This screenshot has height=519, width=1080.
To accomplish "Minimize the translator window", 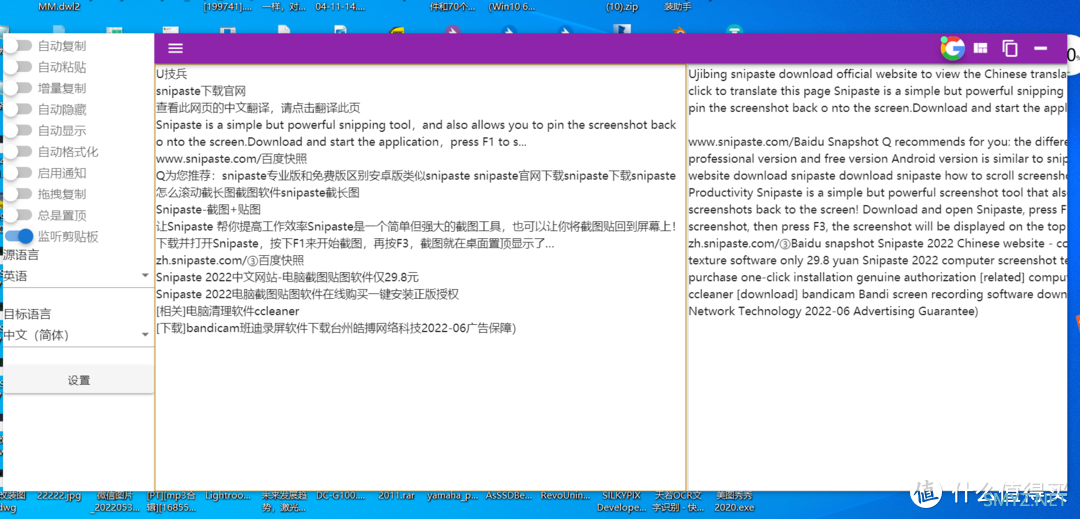I will (x=1041, y=48).
